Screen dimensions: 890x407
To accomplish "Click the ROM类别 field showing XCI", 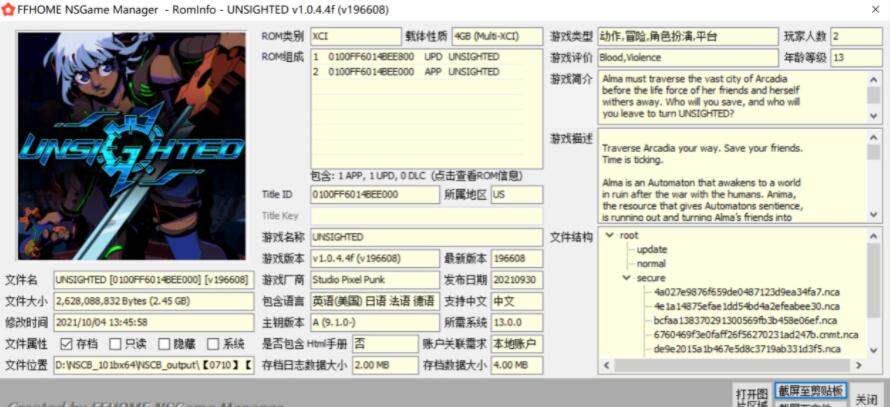I will click(356, 36).
